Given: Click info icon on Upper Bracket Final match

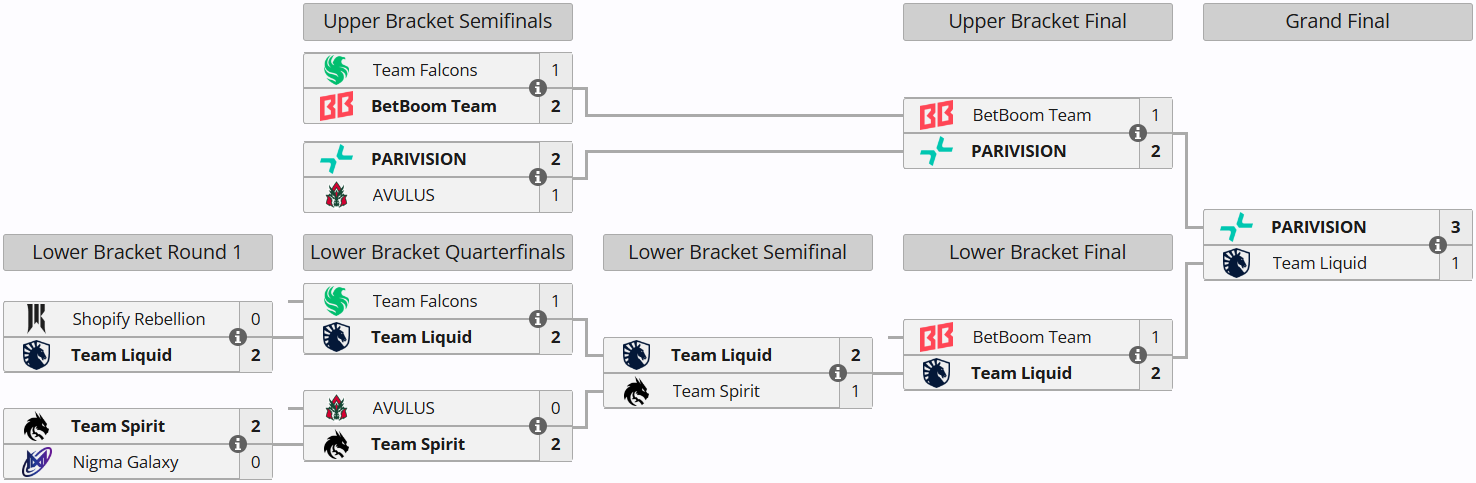Looking at the screenshot, I should click(1138, 133).
